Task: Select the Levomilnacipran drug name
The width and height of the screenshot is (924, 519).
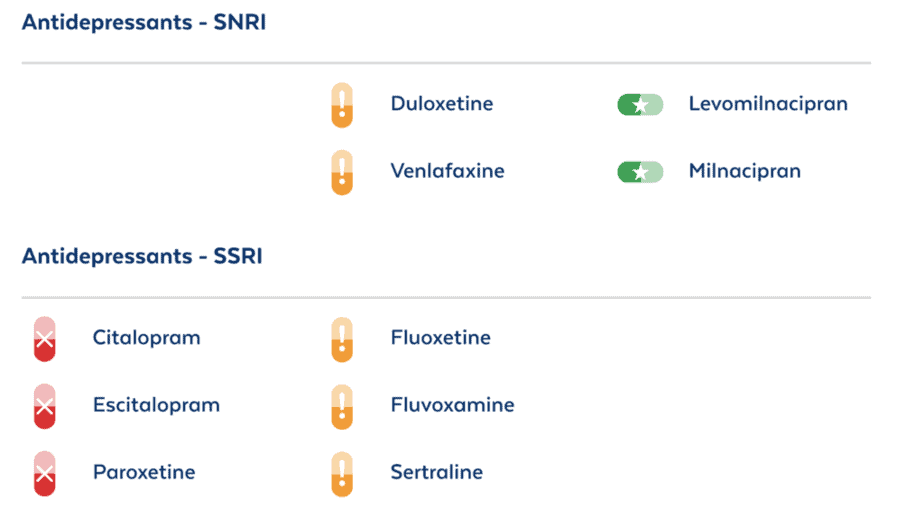Action: tap(768, 104)
